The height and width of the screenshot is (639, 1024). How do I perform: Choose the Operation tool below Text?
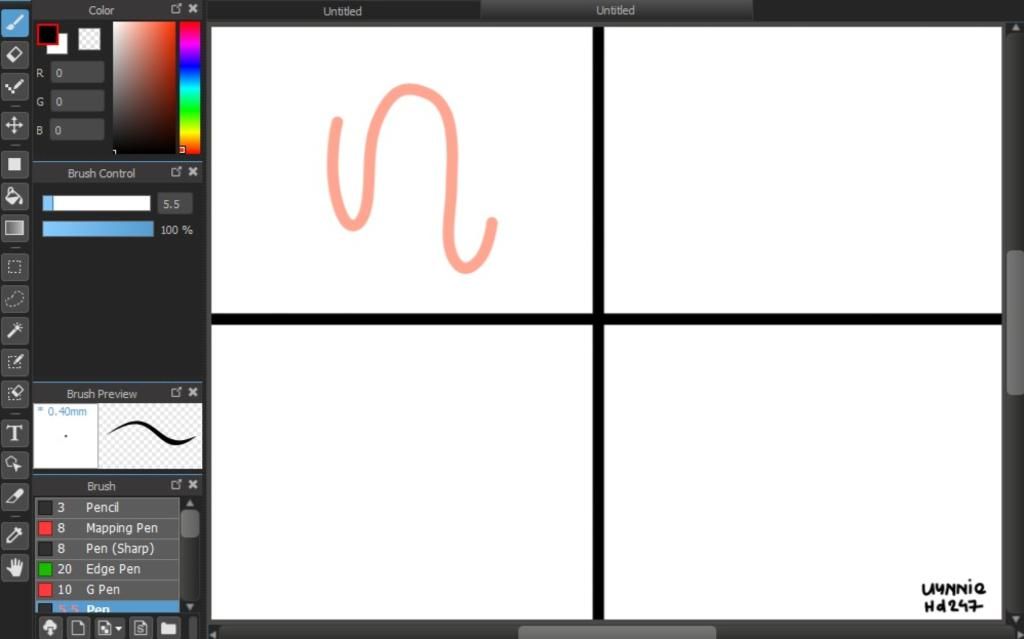(x=14, y=465)
